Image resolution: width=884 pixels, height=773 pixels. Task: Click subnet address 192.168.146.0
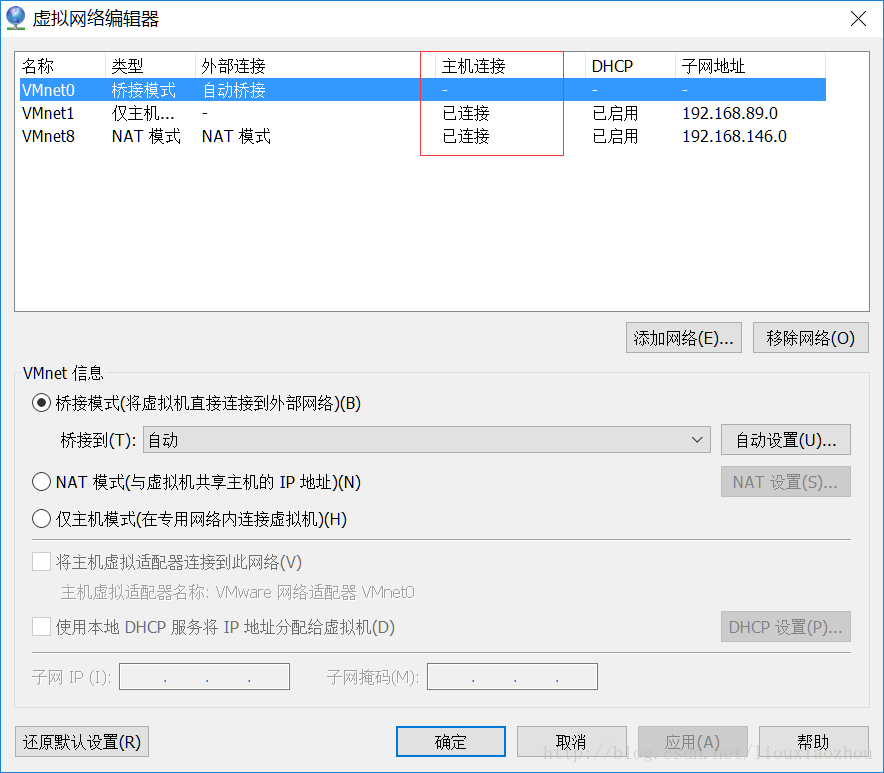pyautogui.click(x=734, y=136)
